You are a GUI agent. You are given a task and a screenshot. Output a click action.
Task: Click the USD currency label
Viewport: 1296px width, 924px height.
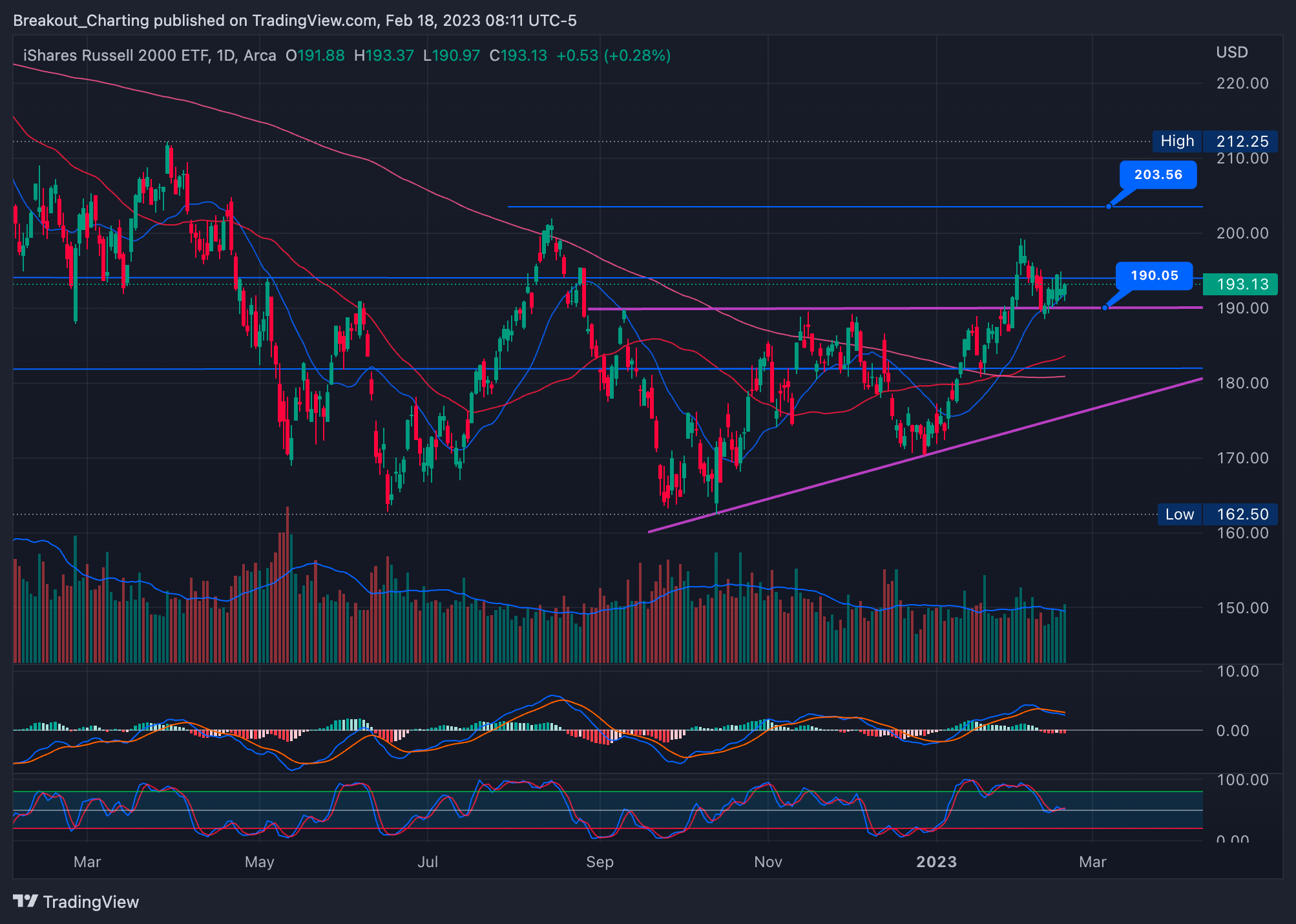(1231, 52)
